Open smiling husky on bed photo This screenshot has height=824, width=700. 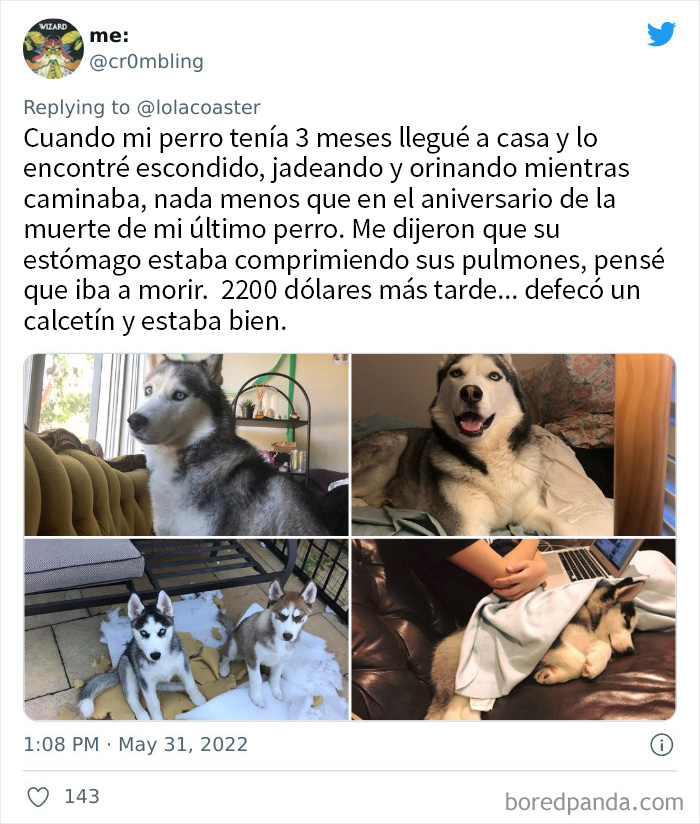tap(513, 445)
